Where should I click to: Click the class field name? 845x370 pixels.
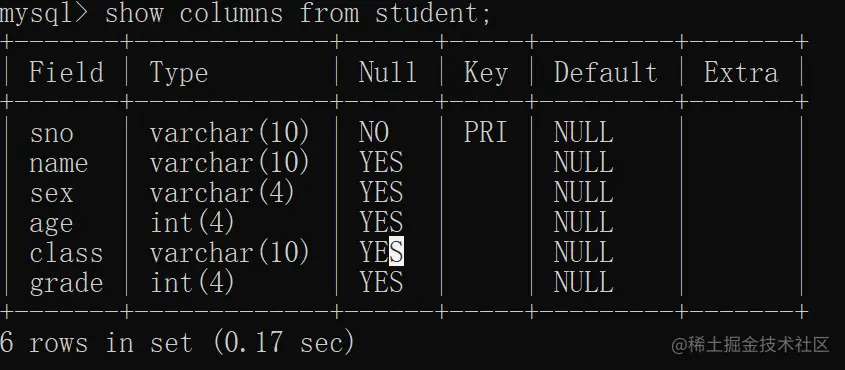(x=66, y=253)
